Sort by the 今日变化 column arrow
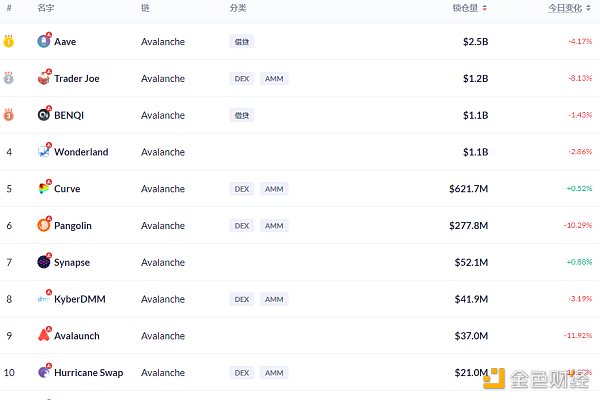Image resolution: width=600 pixels, height=400 pixels. [x=596, y=8]
